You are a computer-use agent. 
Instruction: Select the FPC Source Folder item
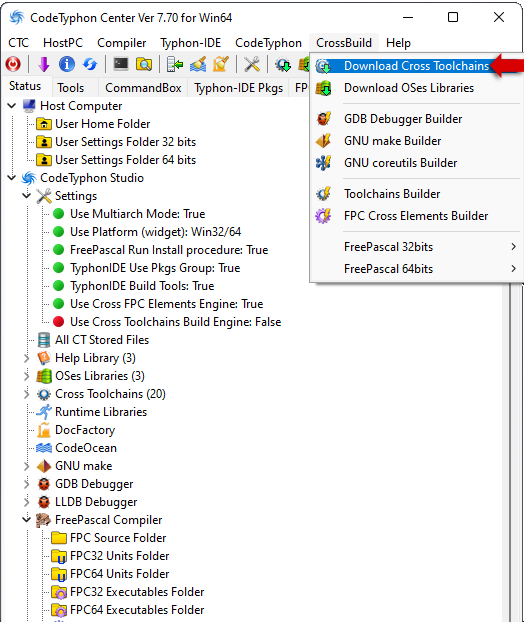(x=118, y=538)
